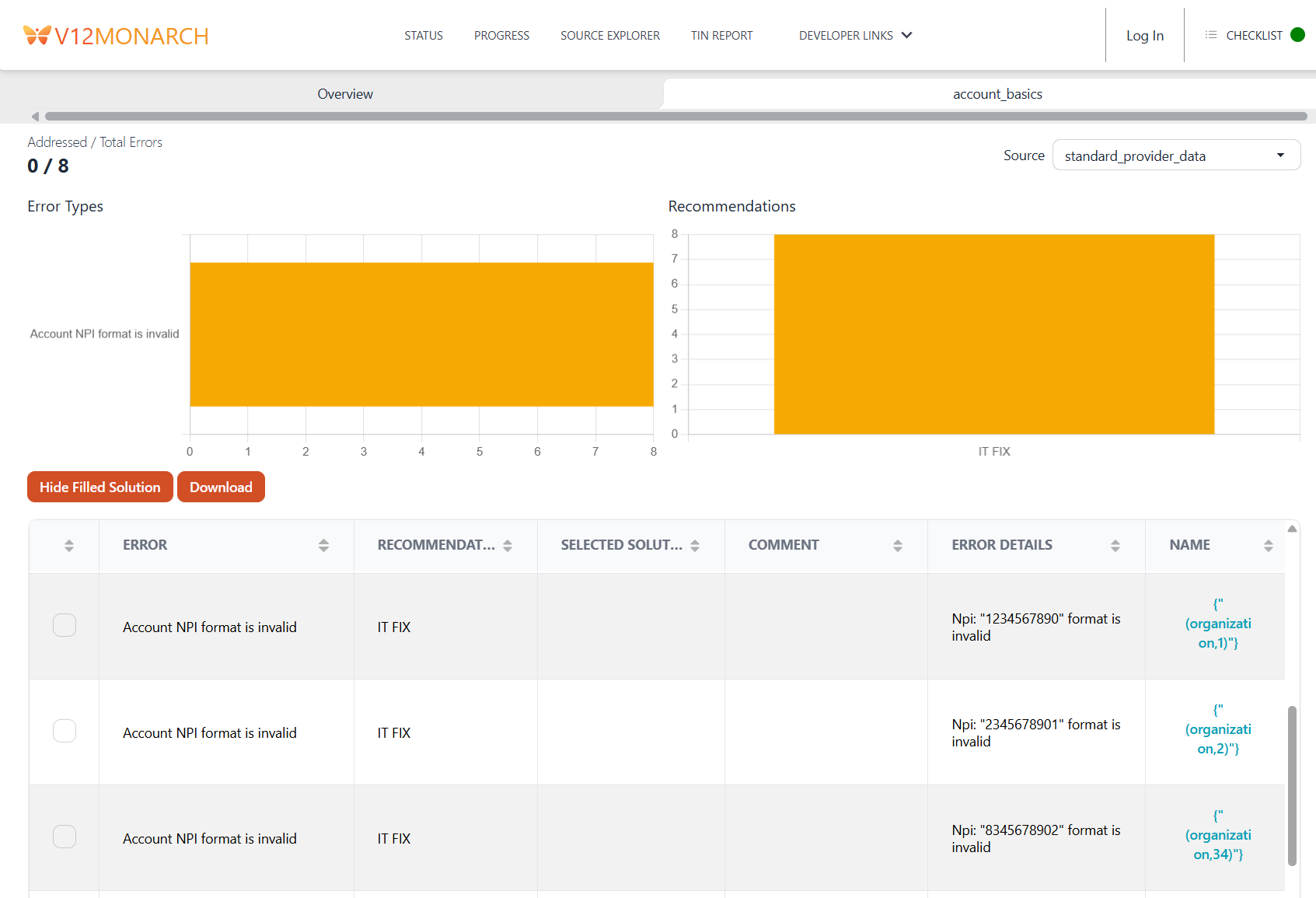Sort the COMMENT column
Image resolution: width=1316 pixels, height=898 pixels.
point(898,545)
